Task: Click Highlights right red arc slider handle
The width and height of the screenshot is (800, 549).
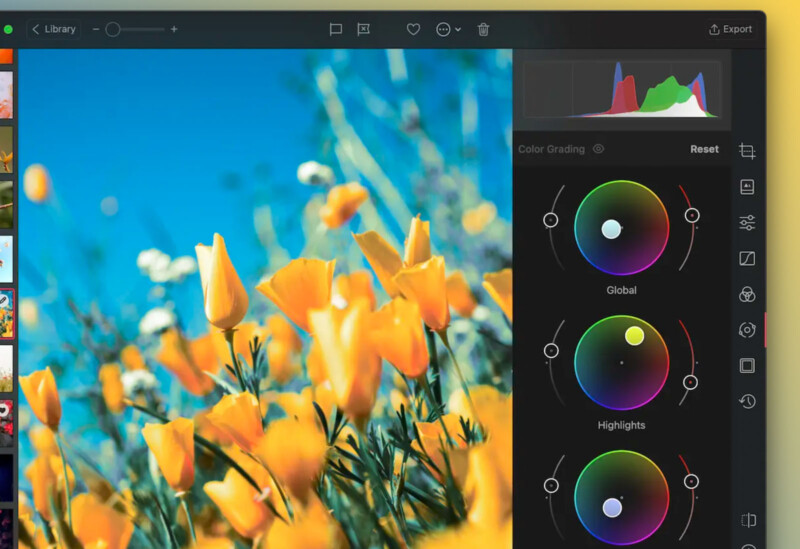Action: point(690,382)
